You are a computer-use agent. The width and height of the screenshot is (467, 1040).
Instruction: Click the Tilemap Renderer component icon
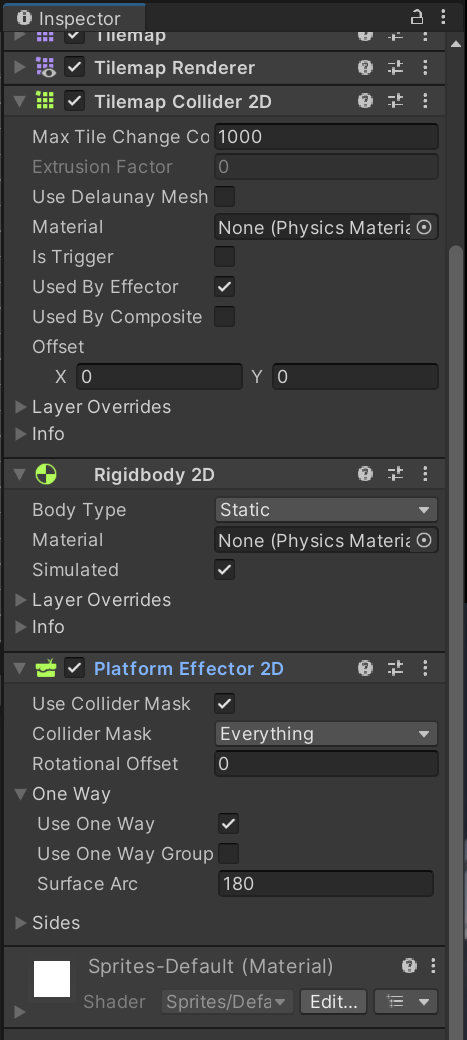click(45, 67)
